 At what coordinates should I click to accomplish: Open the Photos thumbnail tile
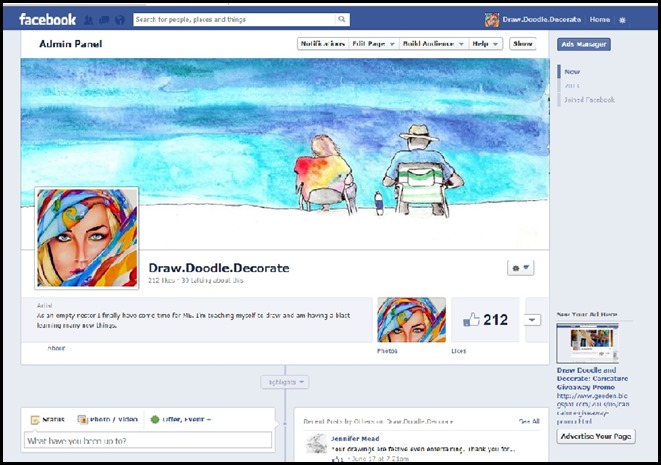(x=411, y=320)
